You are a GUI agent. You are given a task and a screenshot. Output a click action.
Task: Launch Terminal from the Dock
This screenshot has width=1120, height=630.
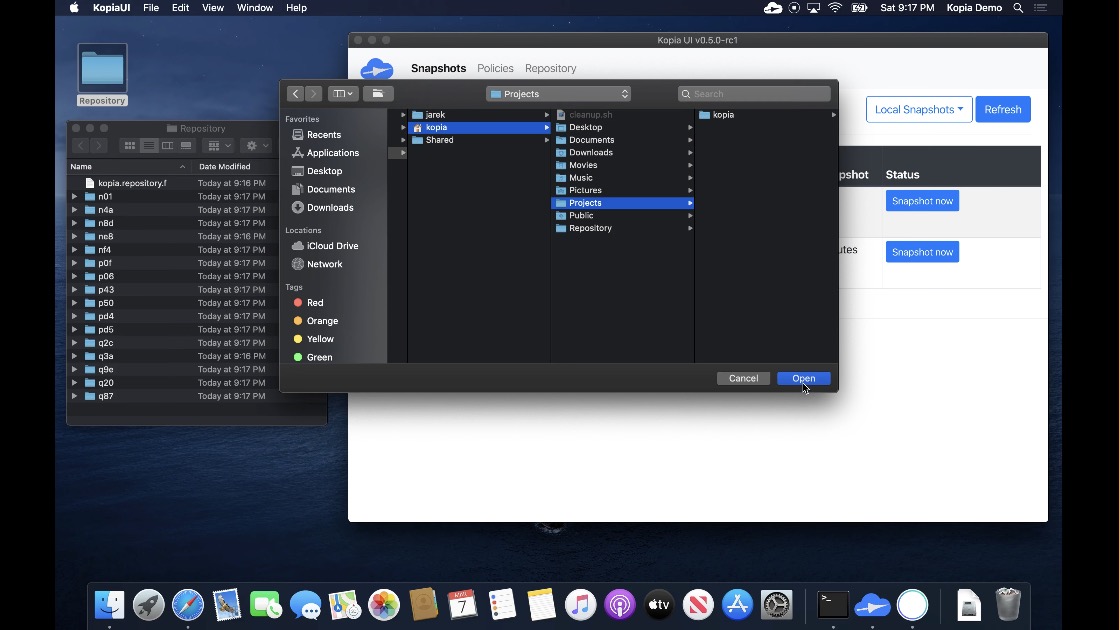pyautogui.click(x=831, y=605)
